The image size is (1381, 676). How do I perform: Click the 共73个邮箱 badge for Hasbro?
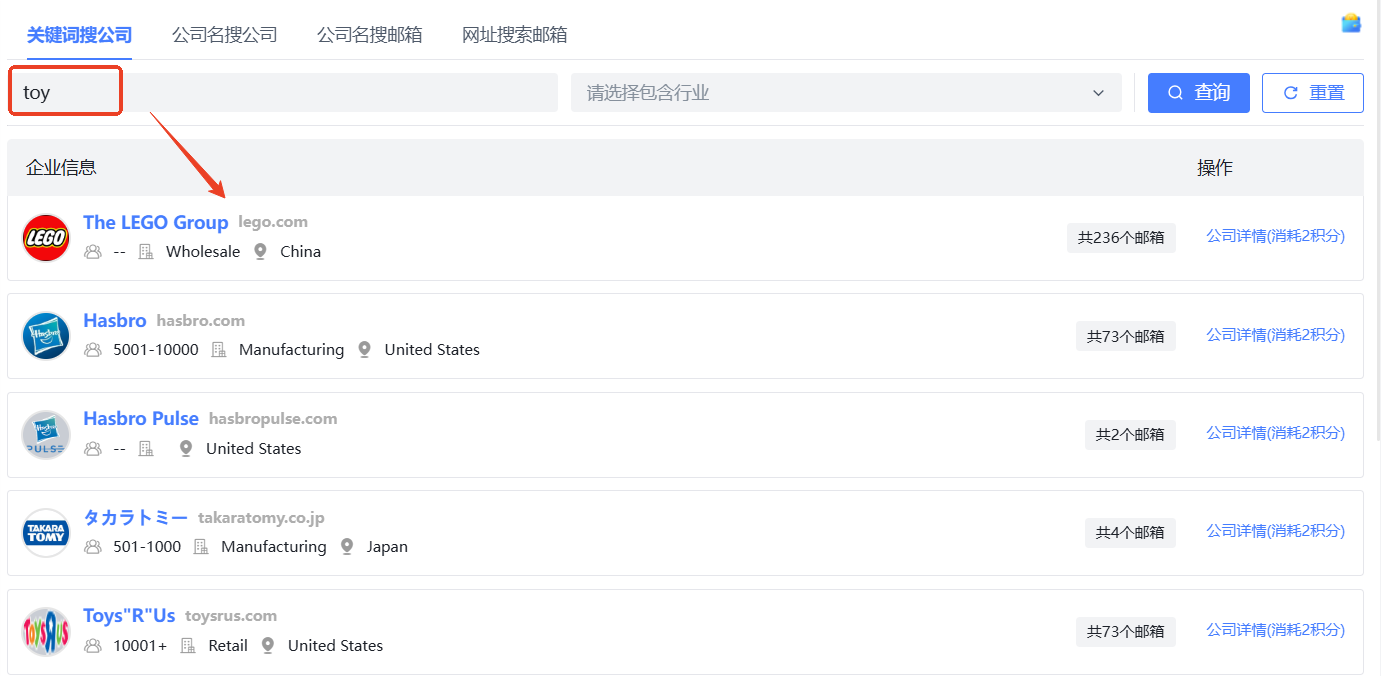(1126, 336)
